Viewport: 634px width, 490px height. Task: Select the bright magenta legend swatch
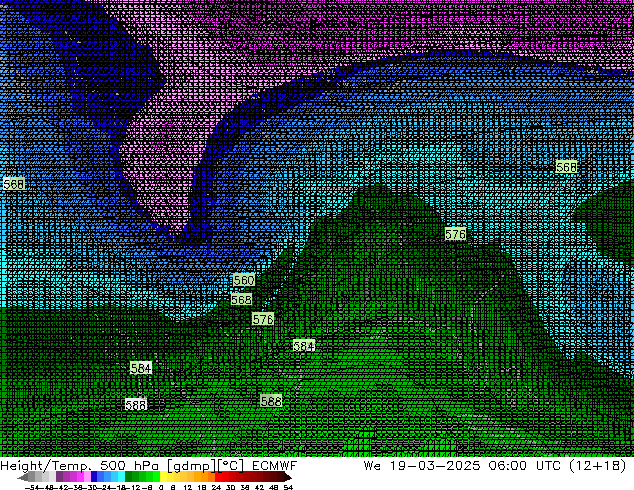point(80,476)
